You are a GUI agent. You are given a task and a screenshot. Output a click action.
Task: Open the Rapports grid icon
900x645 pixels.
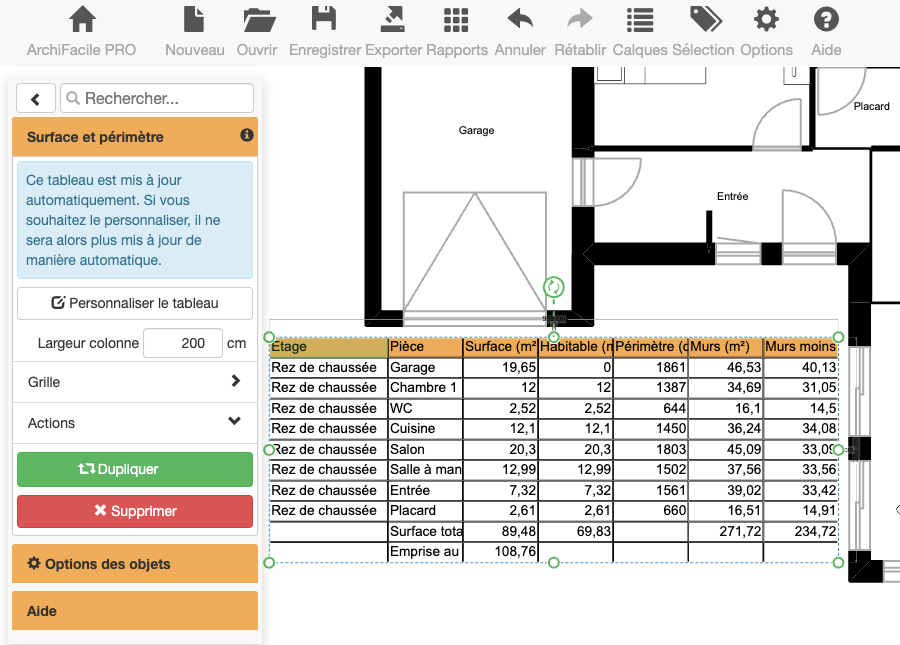click(456, 20)
